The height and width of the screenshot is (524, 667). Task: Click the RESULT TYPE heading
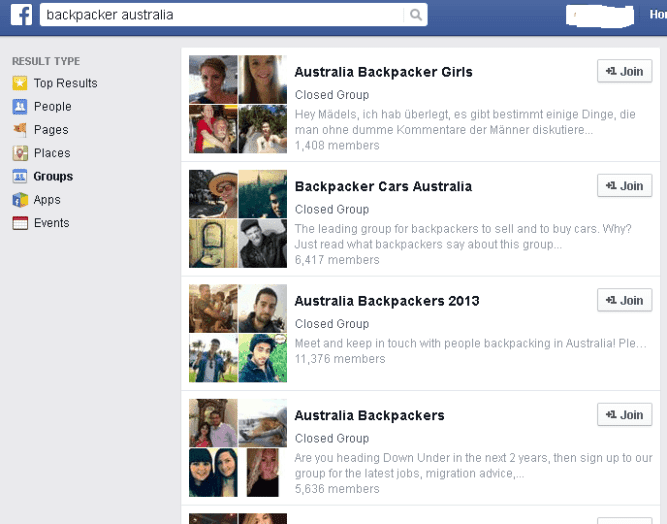pos(46,61)
